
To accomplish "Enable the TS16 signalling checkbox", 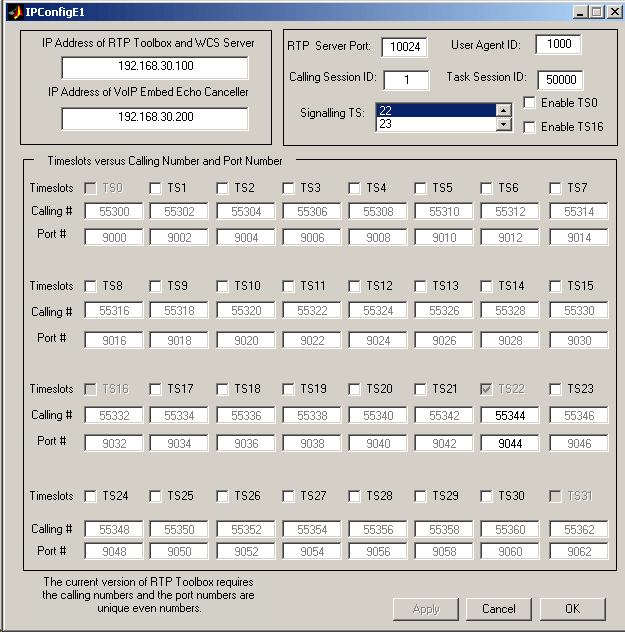I will click(529, 127).
